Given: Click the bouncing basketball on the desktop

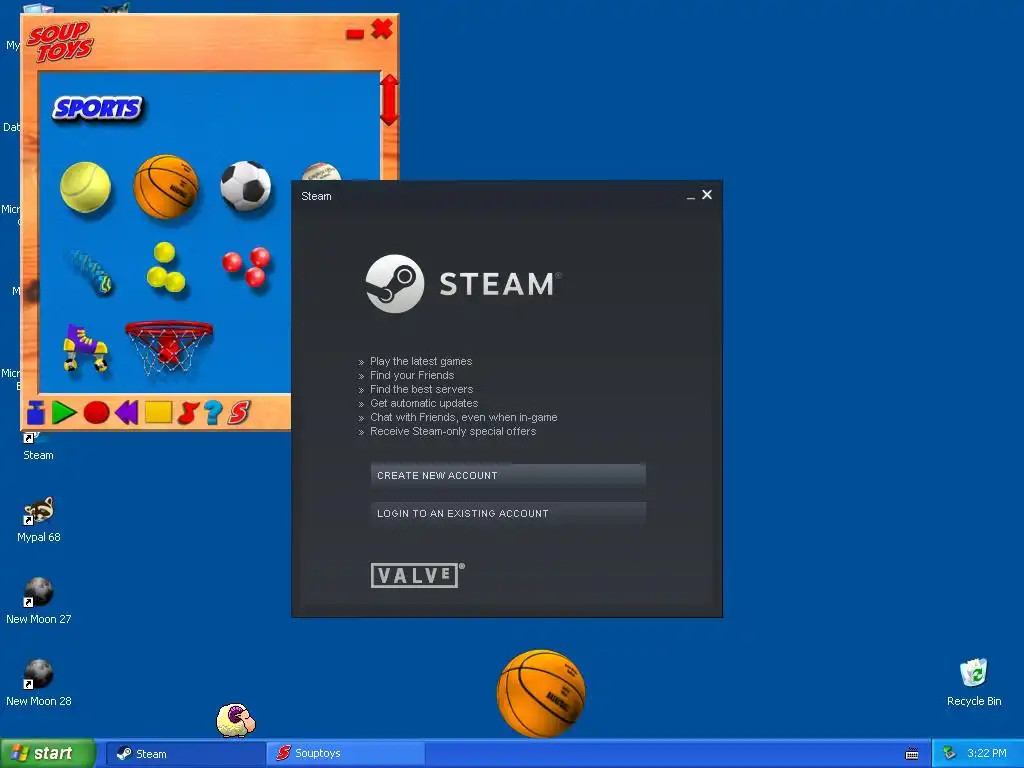Looking at the screenshot, I should click(x=541, y=694).
